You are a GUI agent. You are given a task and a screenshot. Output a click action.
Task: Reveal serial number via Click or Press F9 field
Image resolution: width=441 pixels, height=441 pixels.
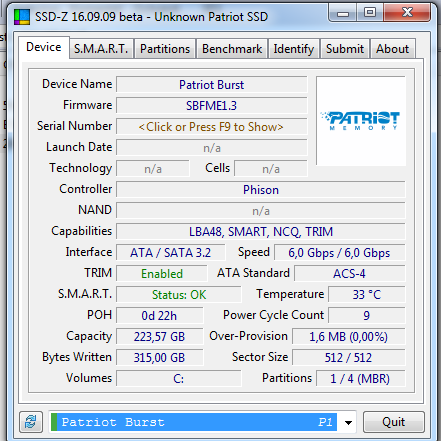coord(211,127)
